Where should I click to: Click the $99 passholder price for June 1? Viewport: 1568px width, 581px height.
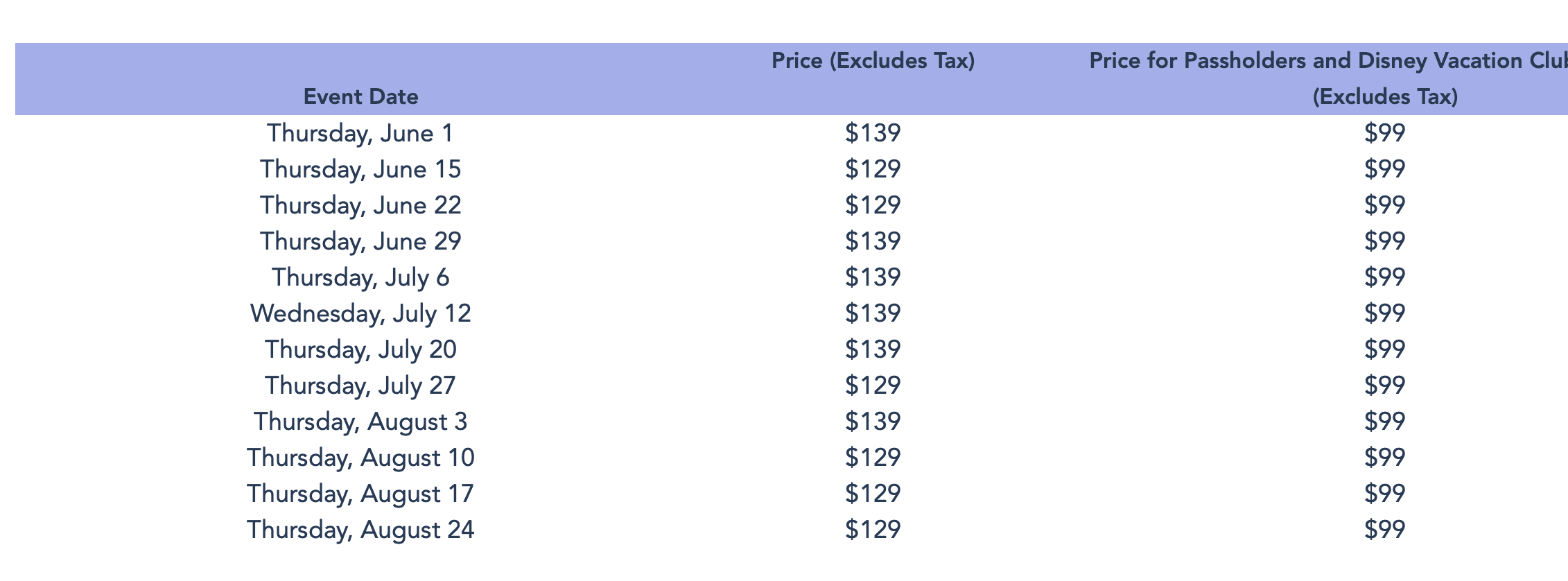[1385, 133]
